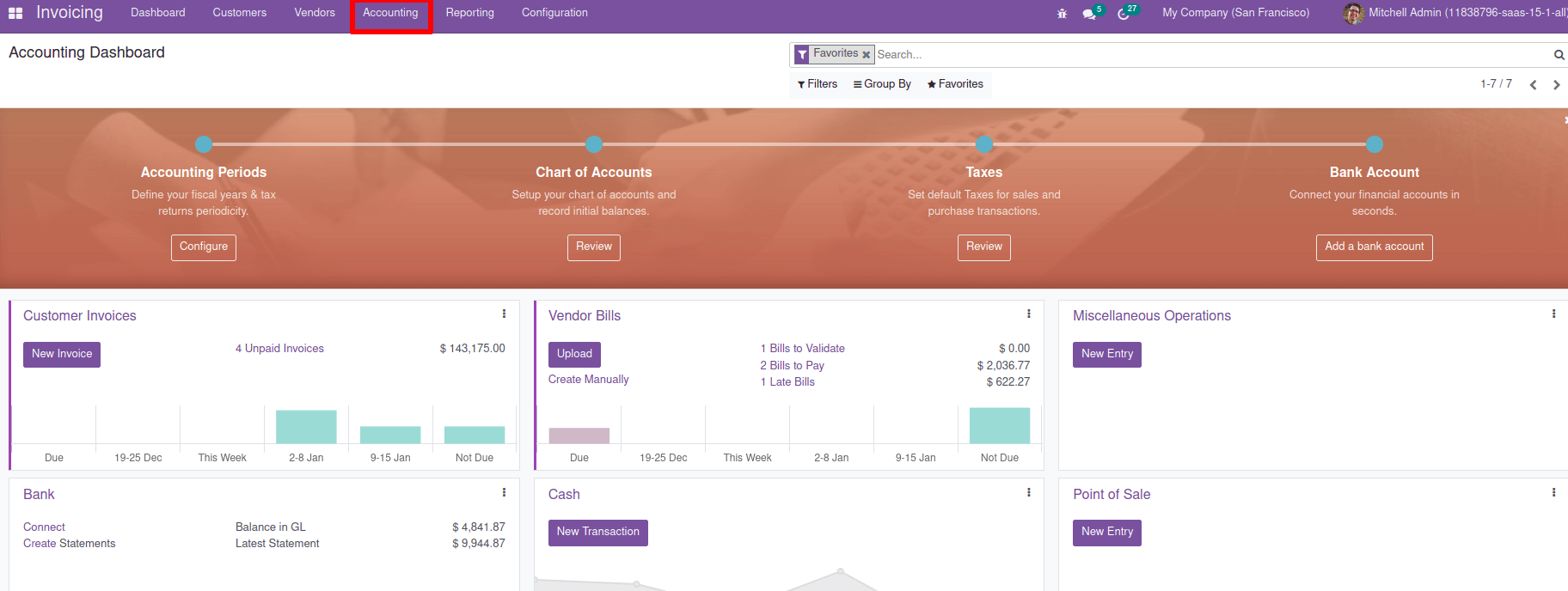This screenshot has width=1568, height=591.
Task: Remove the Favorites filter facet
Action: [867, 55]
